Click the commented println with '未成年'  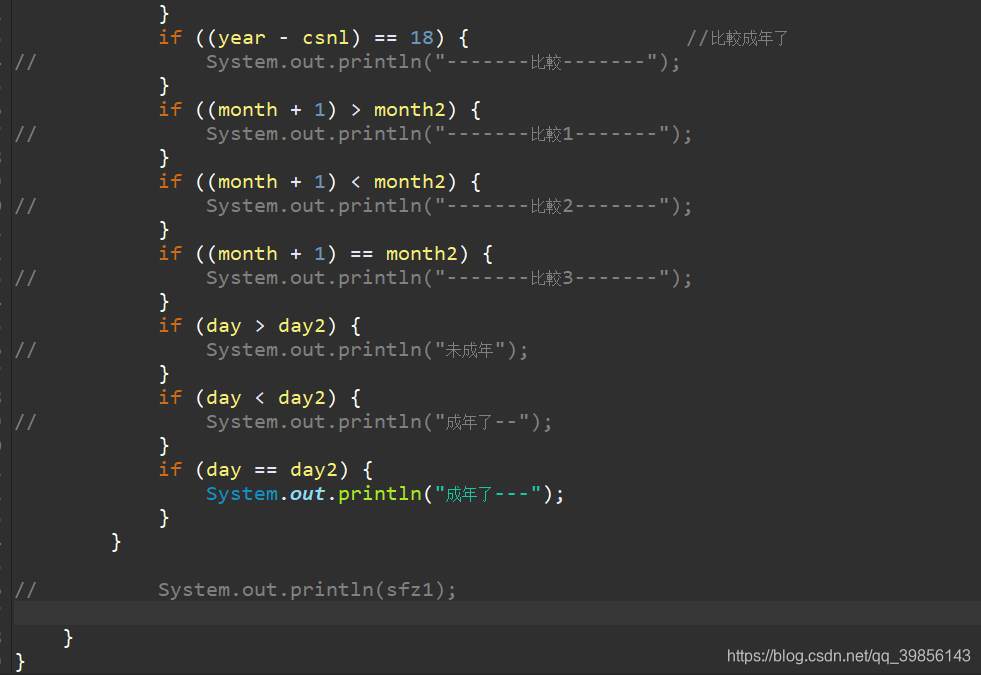(x=367, y=350)
